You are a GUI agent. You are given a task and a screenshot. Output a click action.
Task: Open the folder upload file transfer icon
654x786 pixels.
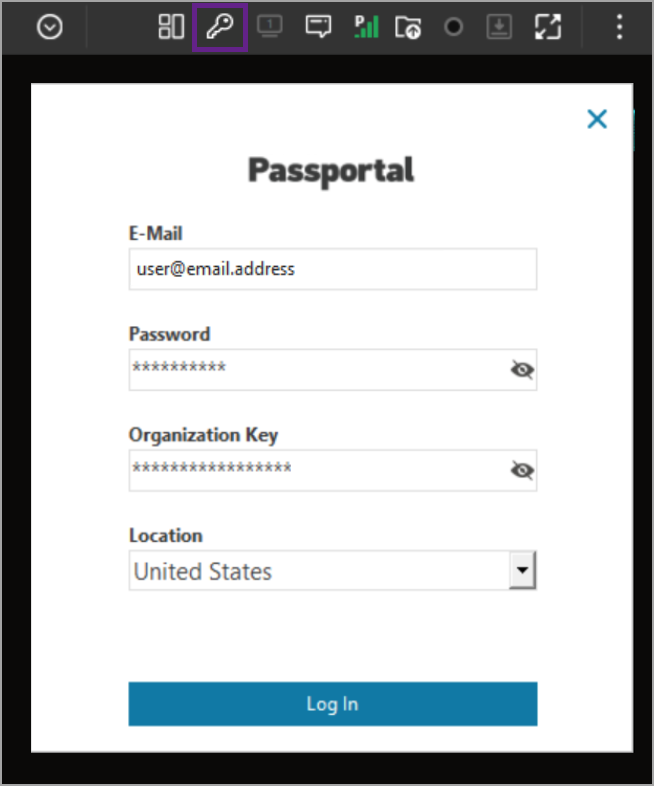(x=408, y=27)
